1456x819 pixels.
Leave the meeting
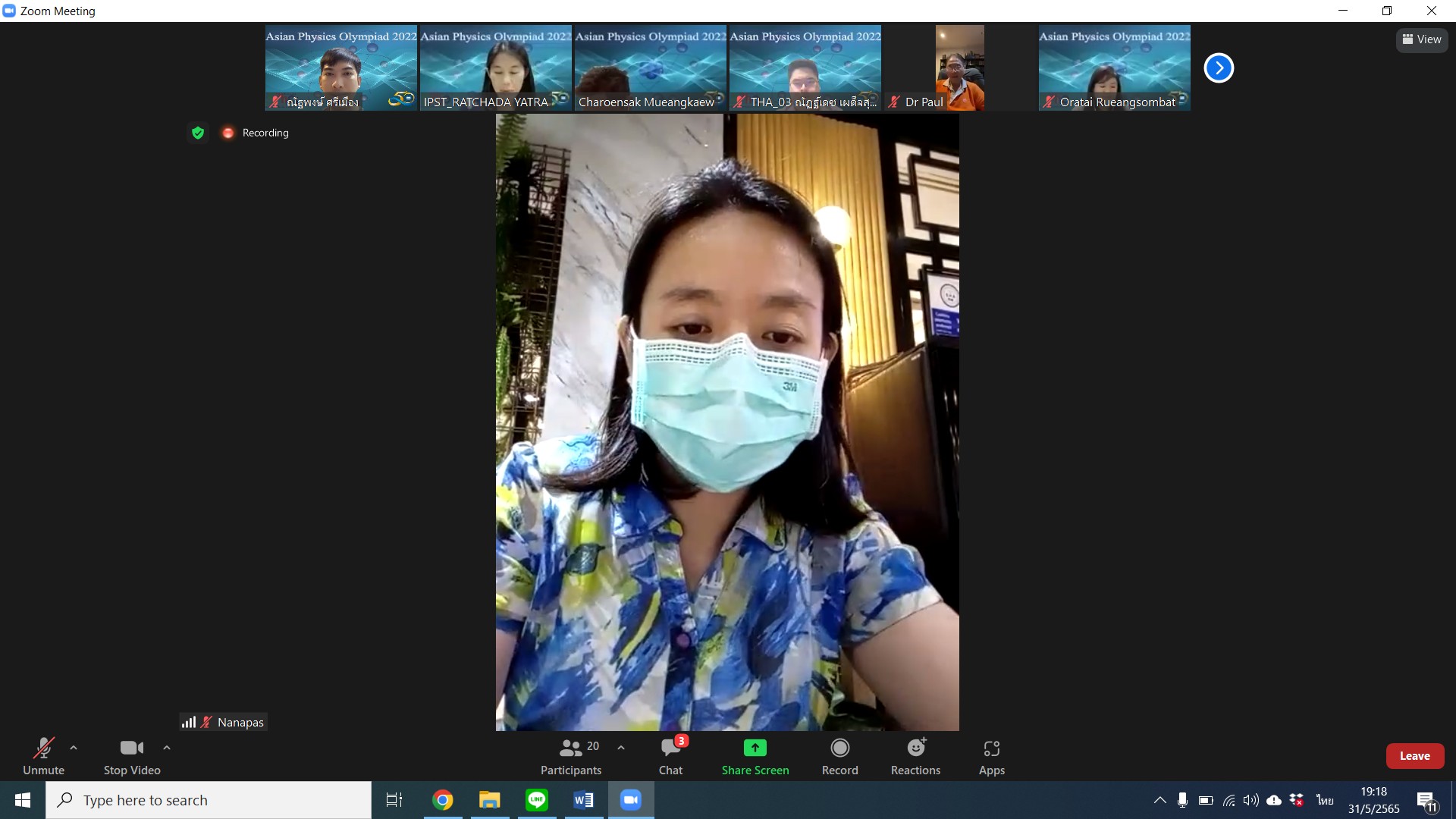(x=1415, y=756)
